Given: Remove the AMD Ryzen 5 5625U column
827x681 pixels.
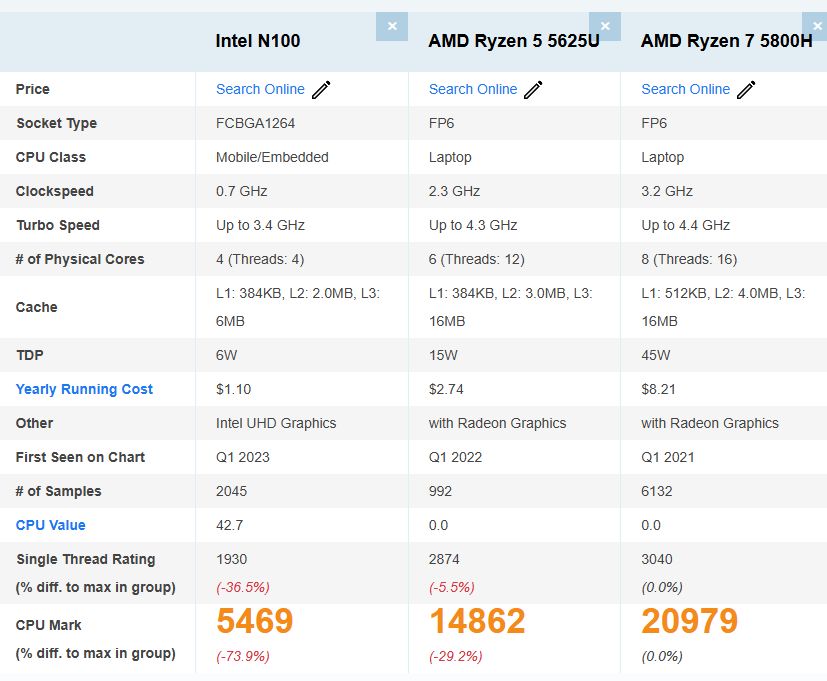Looking at the screenshot, I should [605, 26].
